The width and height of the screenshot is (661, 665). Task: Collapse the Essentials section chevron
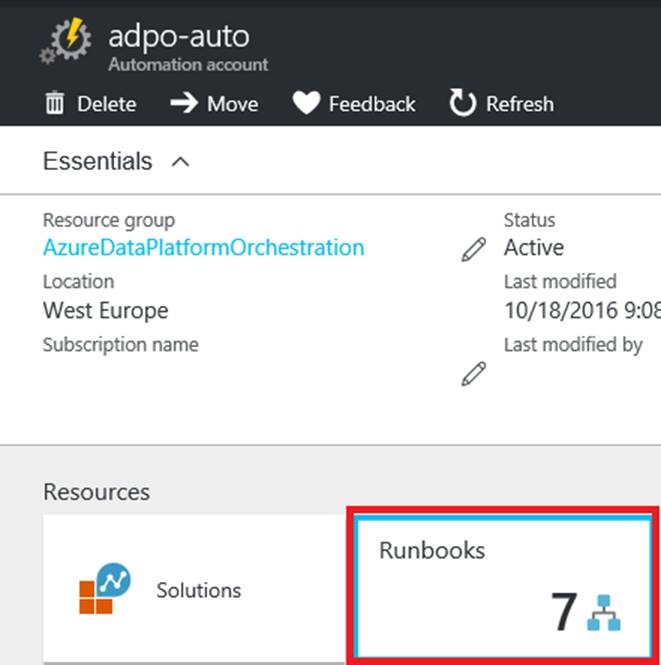(180, 162)
